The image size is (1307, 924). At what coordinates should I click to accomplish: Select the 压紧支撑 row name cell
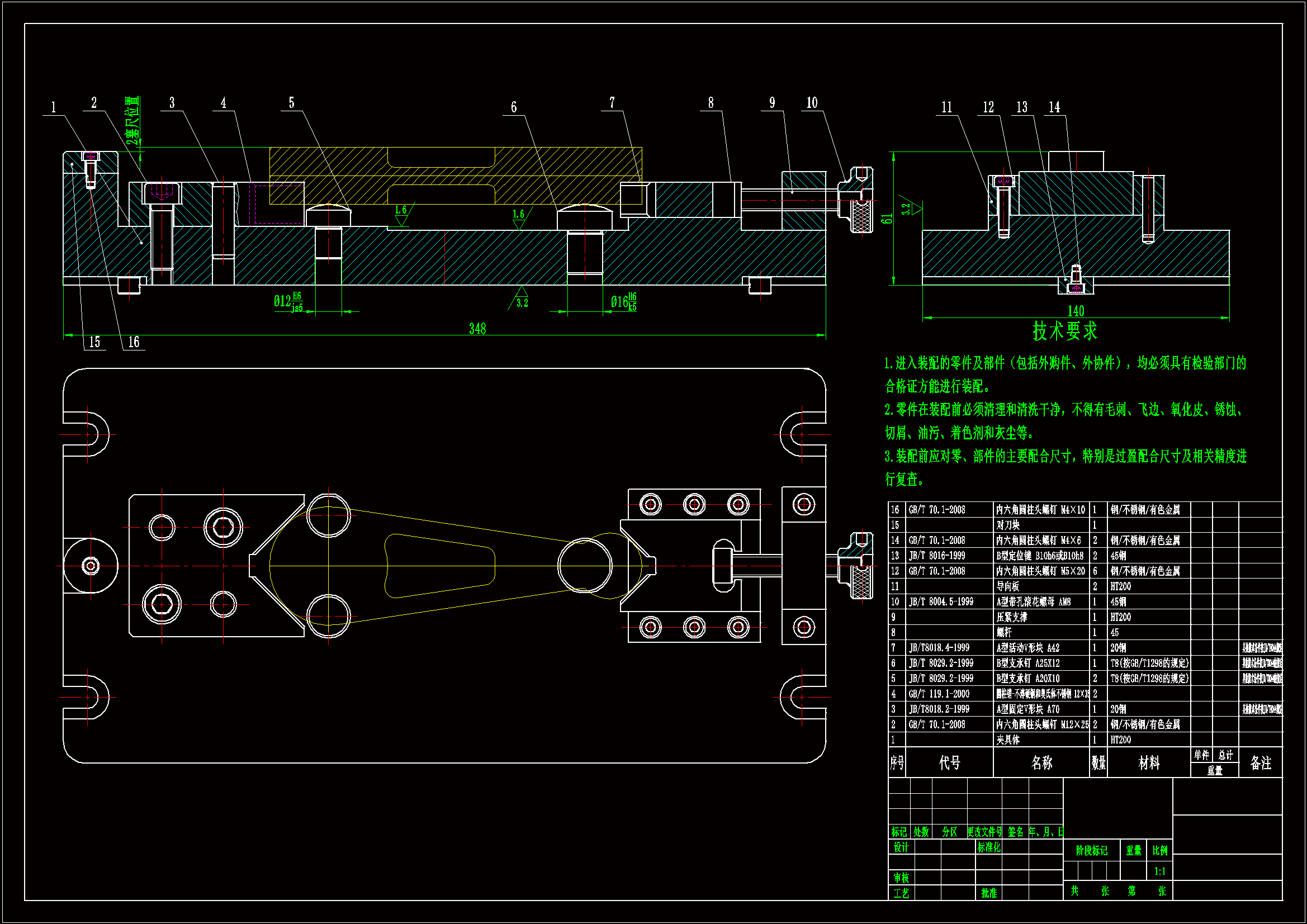pyautogui.click(x=1012, y=617)
